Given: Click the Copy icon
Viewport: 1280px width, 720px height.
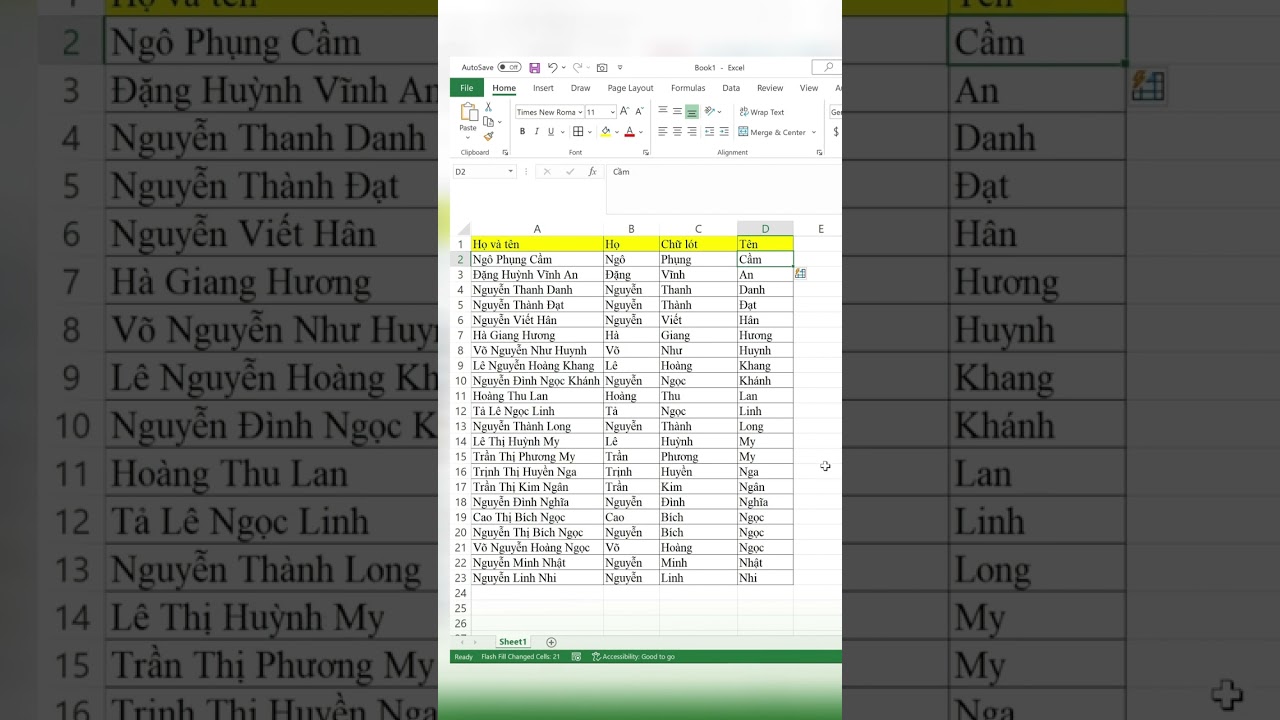Looking at the screenshot, I should click(488, 121).
